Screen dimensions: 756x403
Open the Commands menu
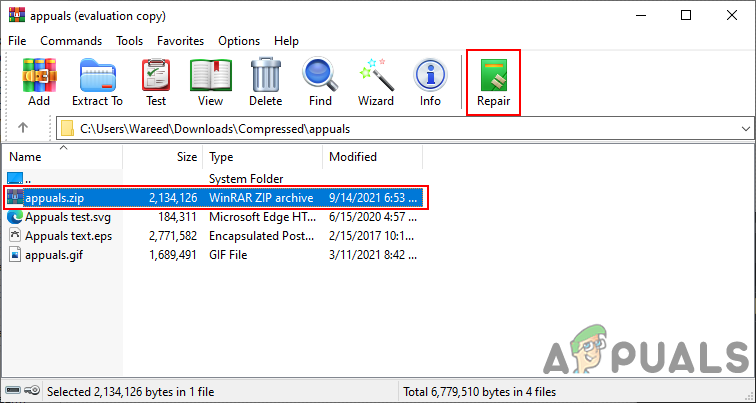point(71,41)
